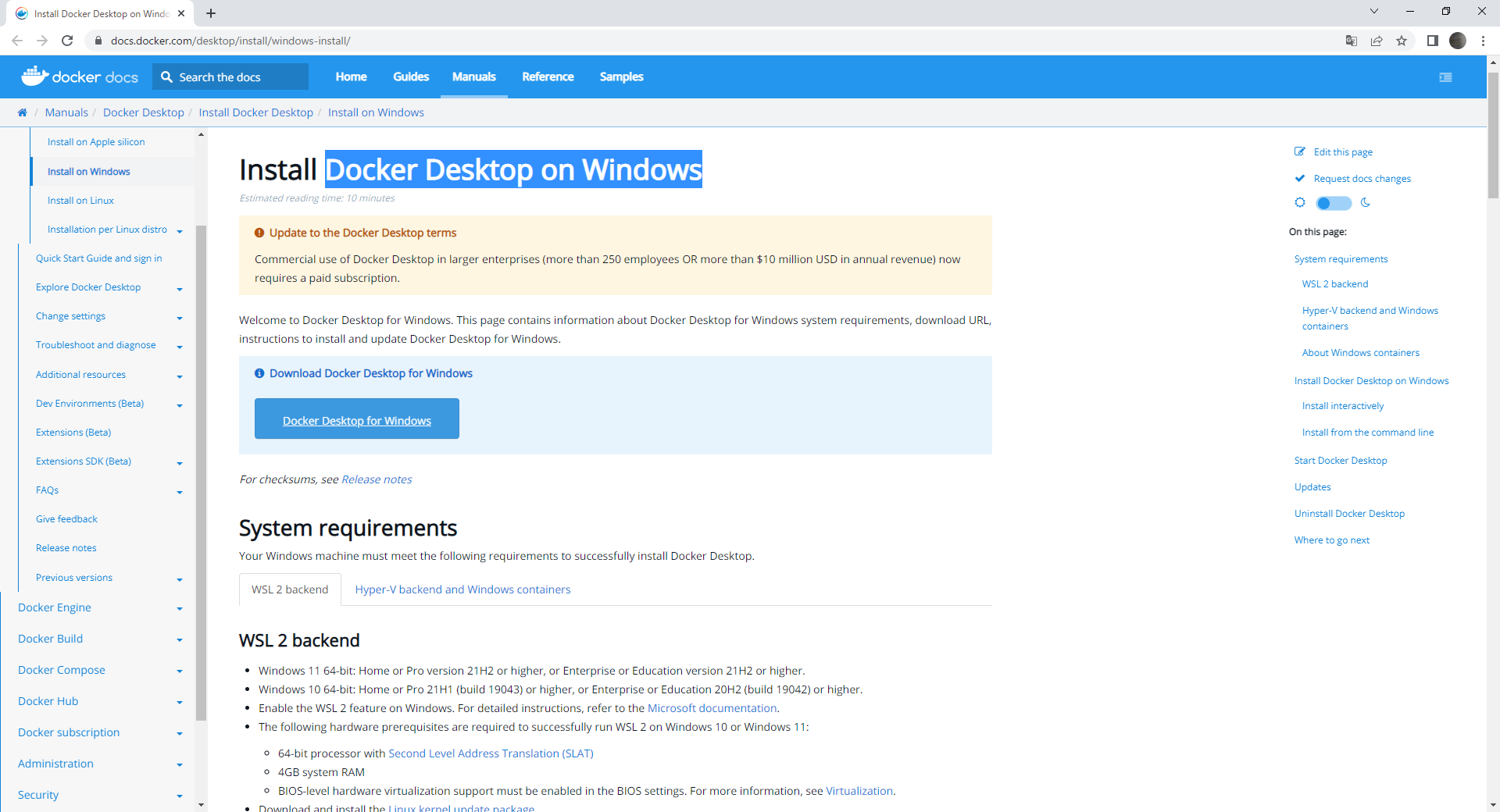Open a new browser tab

(211, 13)
